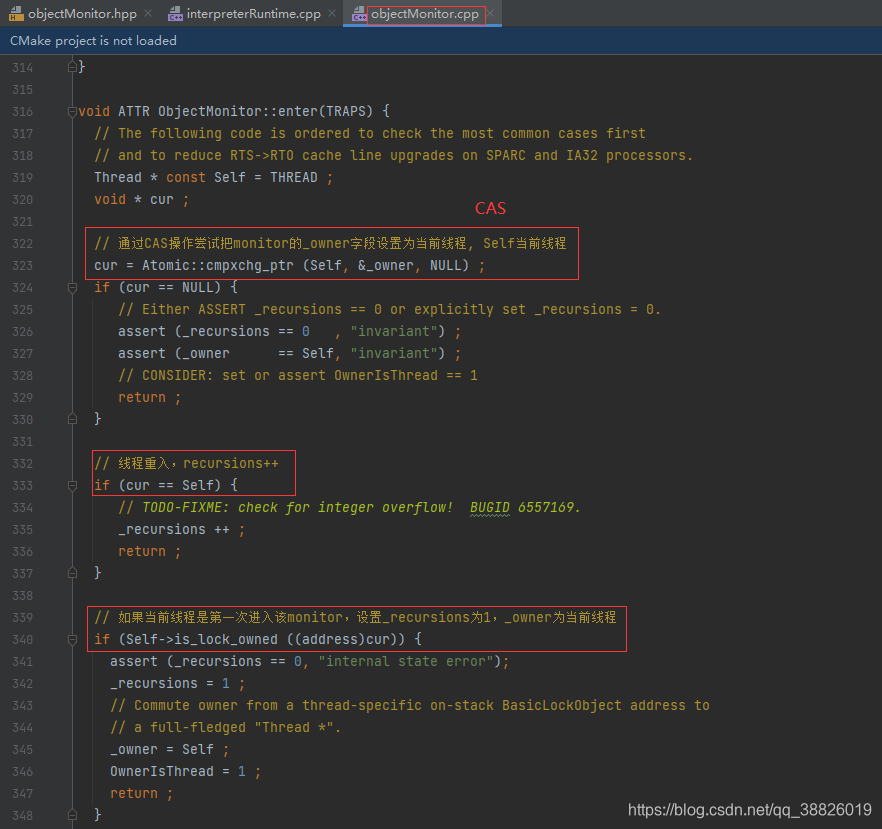Close the interpreterRuntime.cpp tab

(x=332, y=13)
